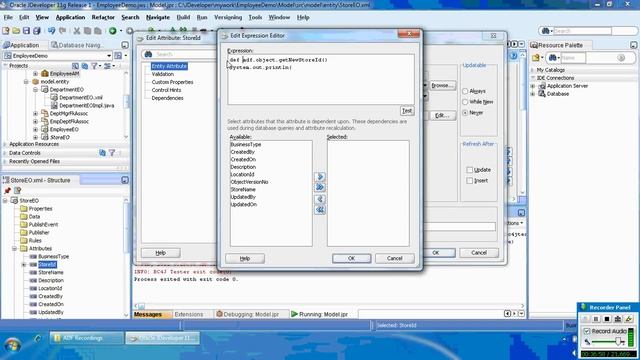Collapse the Attributes folder in Structure
This screenshot has width=640, height=360.
pyautogui.click(x=14, y=249)
